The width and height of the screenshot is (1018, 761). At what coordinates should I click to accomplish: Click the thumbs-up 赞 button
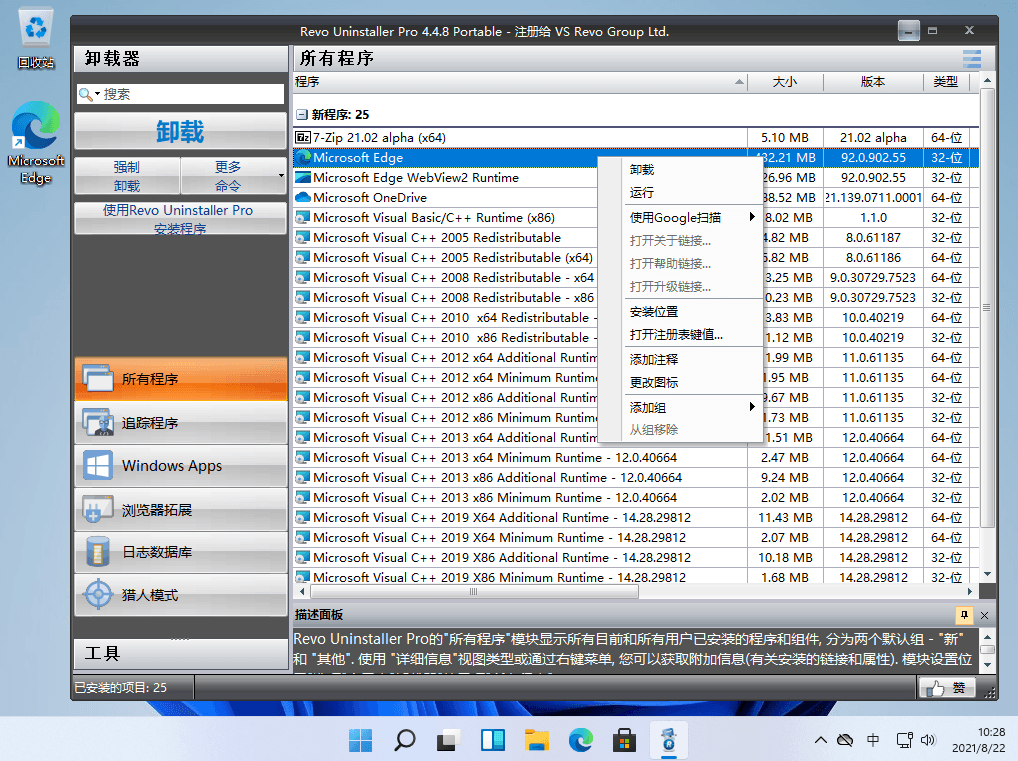pyautogui.click(x=947, y=688)
